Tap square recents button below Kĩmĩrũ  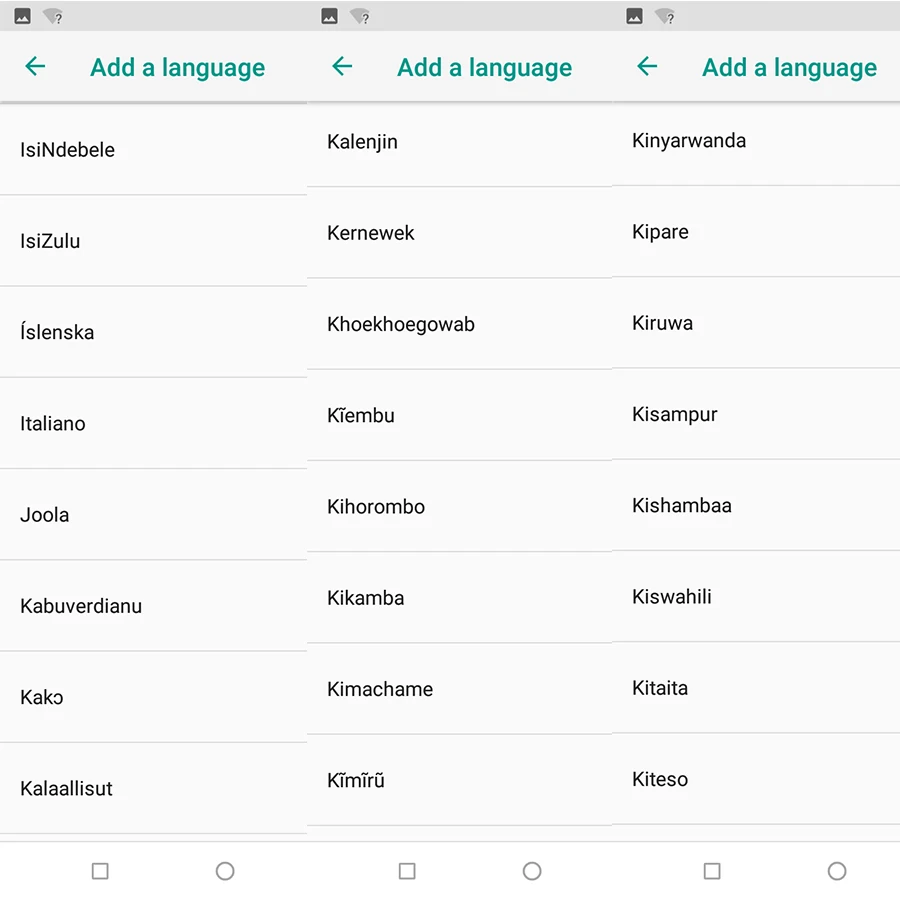[x=407, y=871]
